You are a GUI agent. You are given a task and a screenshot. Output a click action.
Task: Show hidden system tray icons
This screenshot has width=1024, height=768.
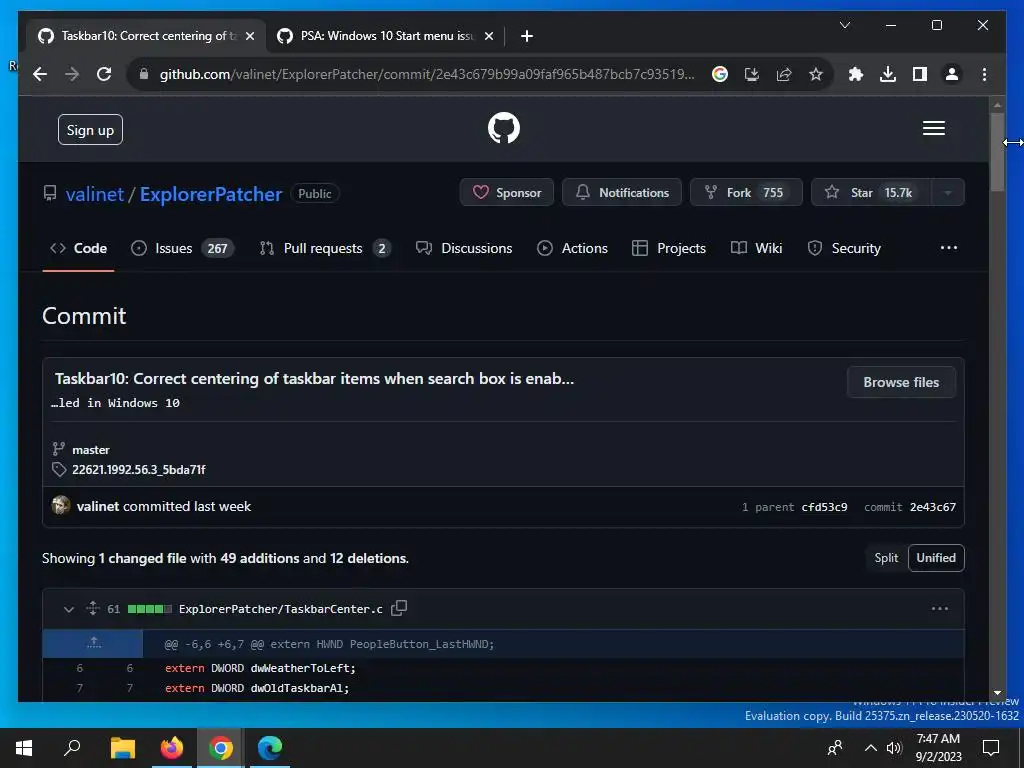(871, 748)
